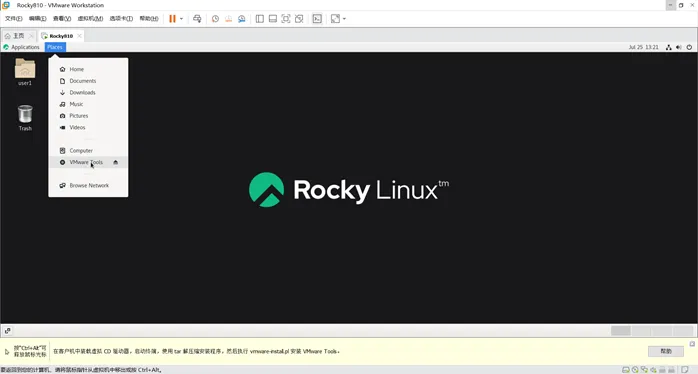The image size is (698, 374).
Task: Open Documents from the Places menu
Action: tap(88, 81)
